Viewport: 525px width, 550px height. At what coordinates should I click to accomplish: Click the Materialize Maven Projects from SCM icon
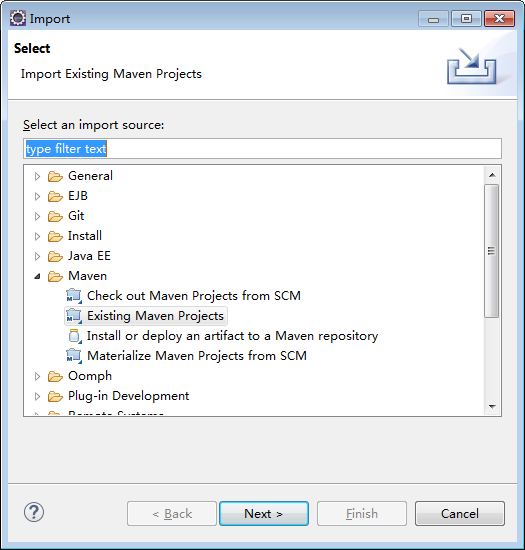tap(74, 356)
